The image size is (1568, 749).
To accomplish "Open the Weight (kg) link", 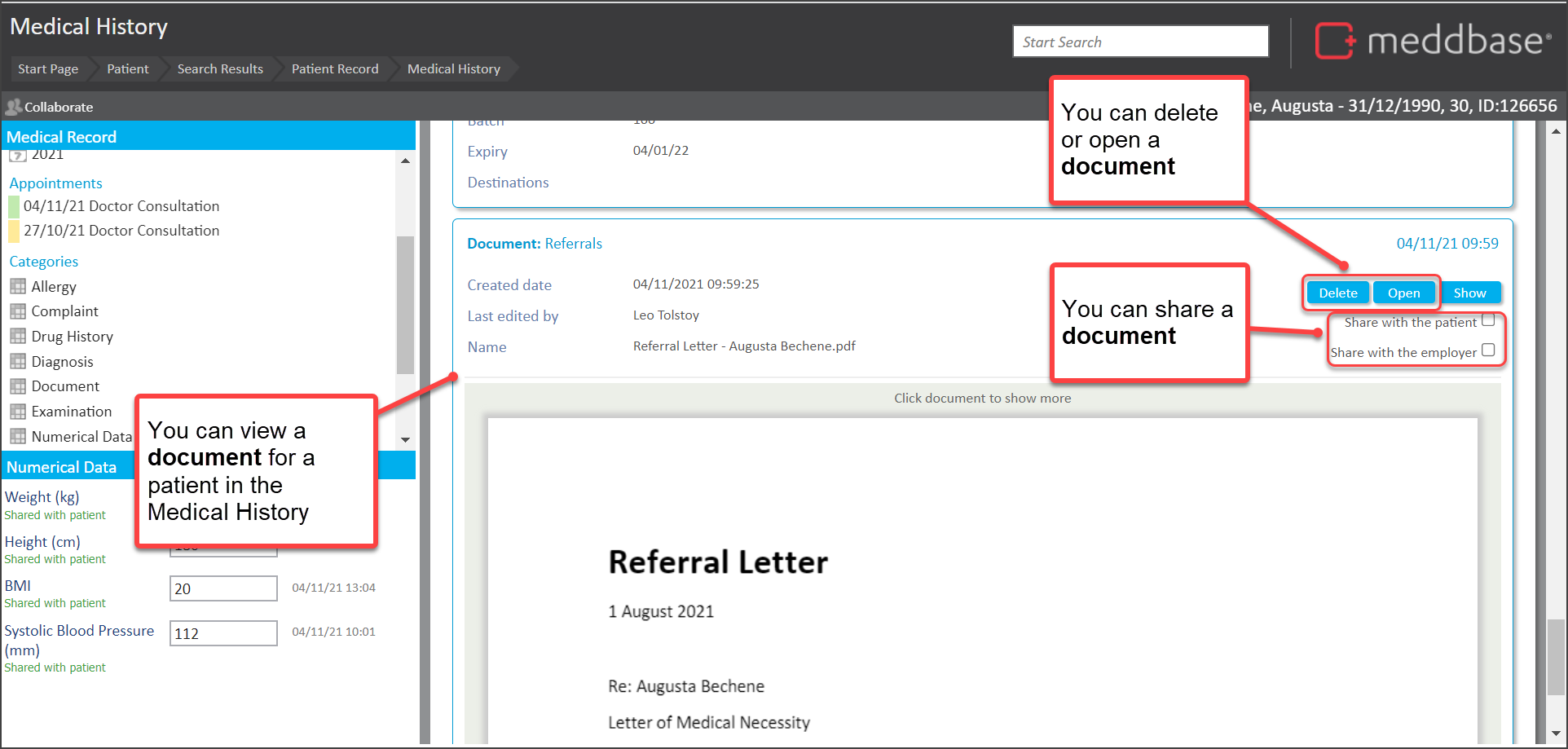I will click(42, 497).
